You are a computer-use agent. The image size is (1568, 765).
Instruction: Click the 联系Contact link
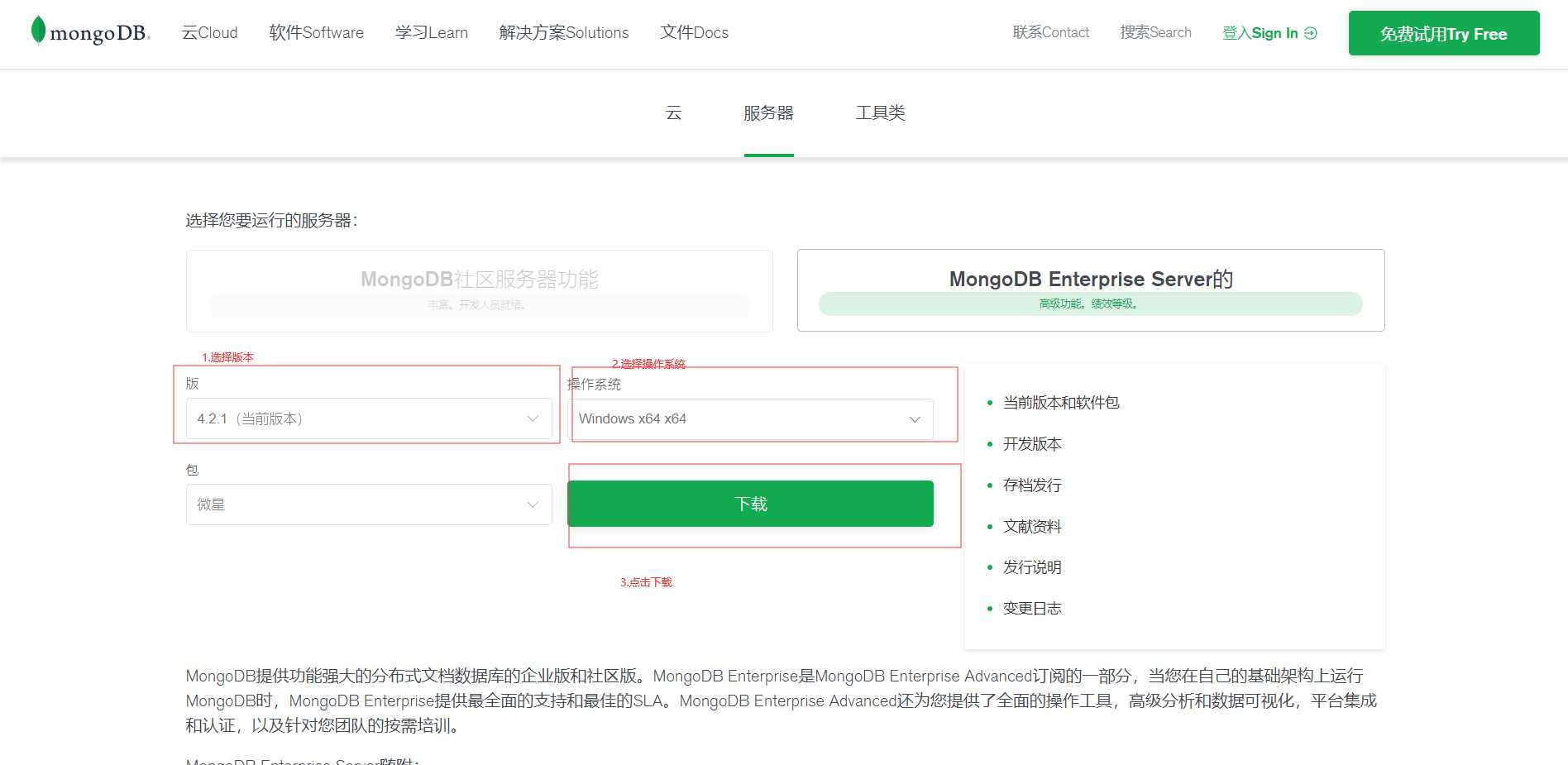[1051, 32]
